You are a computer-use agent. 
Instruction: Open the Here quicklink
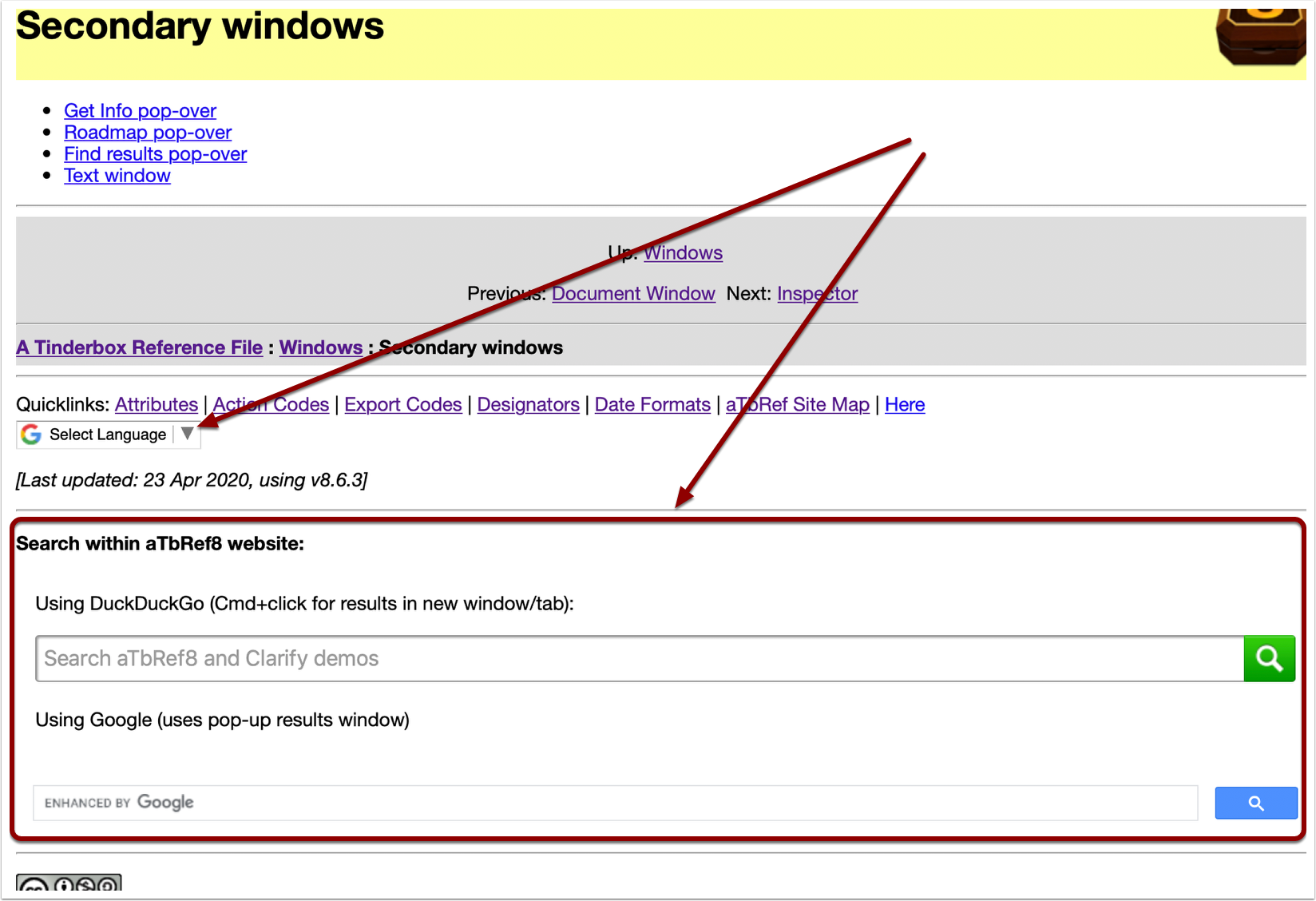pos(905,405)
